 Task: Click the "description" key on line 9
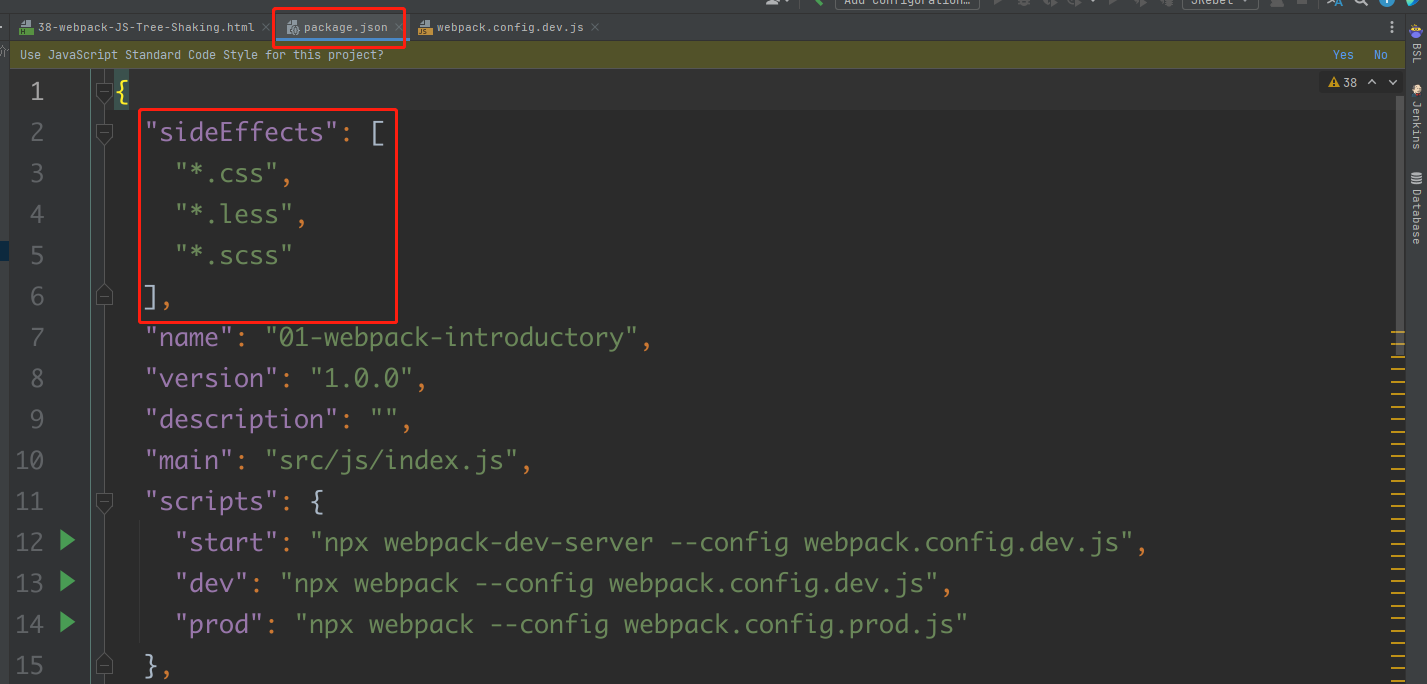click(242, 419)
